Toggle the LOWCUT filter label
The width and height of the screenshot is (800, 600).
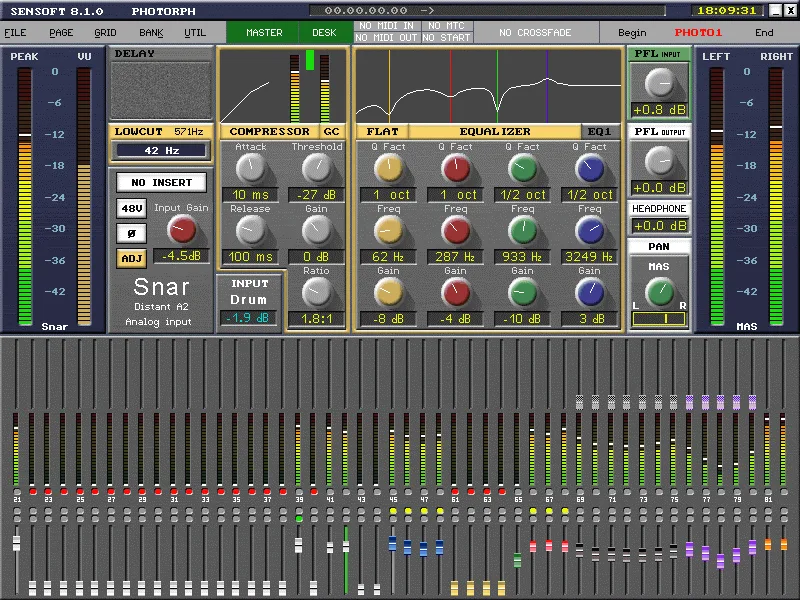pyautogui.click(x=139, y=132)
